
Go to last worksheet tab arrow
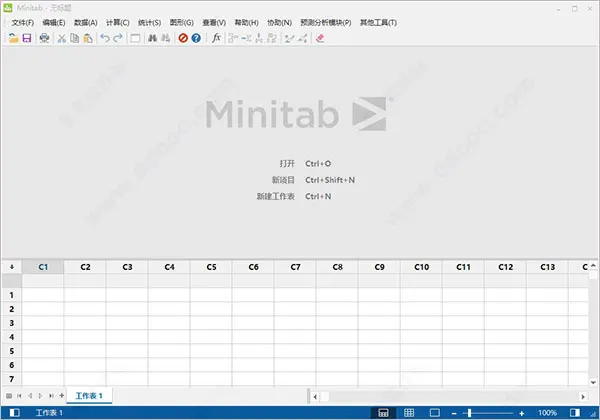[x=51, y=396]
